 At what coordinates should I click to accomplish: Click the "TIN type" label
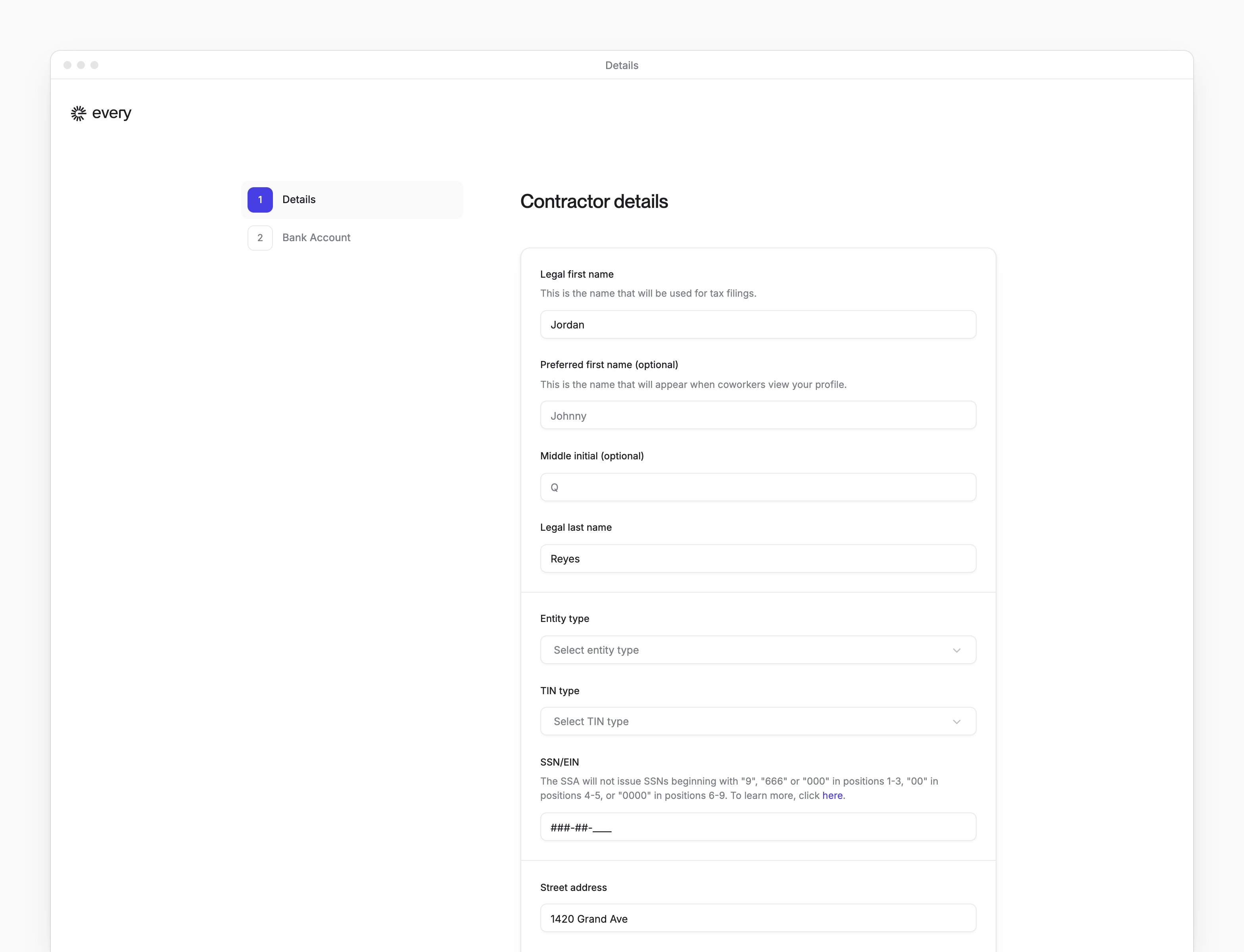[559, 691]
